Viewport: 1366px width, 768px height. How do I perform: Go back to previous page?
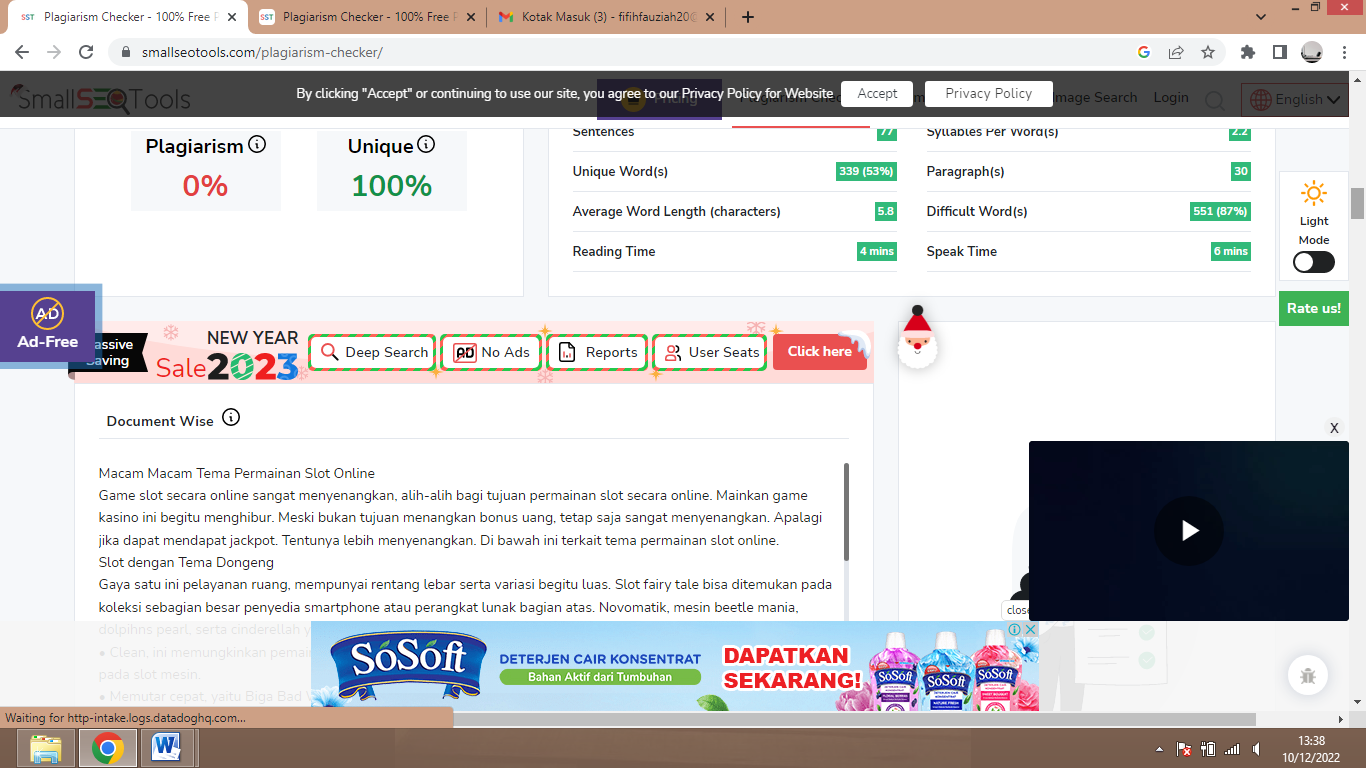click(x=22, y=52)
